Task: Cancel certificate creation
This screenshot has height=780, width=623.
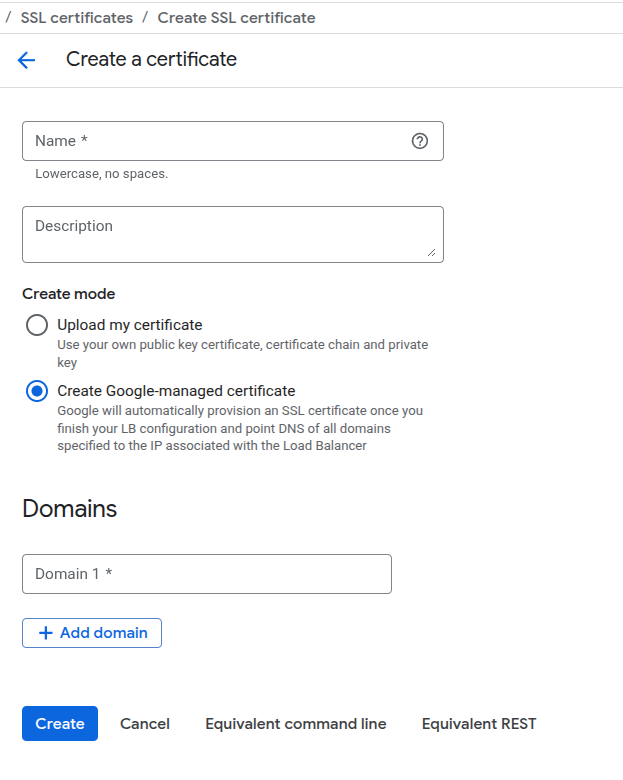Action: pos(145,723)
